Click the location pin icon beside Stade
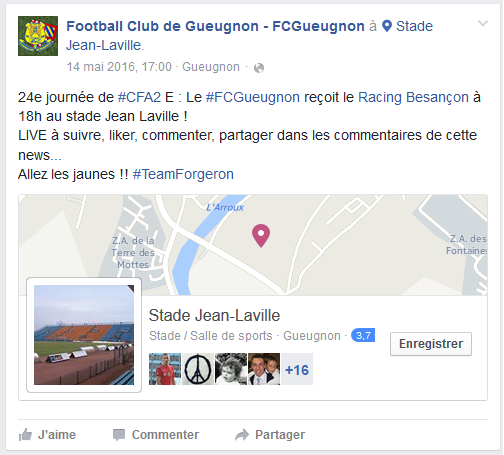This screenshot has height=455, width=504. [387, 26]
